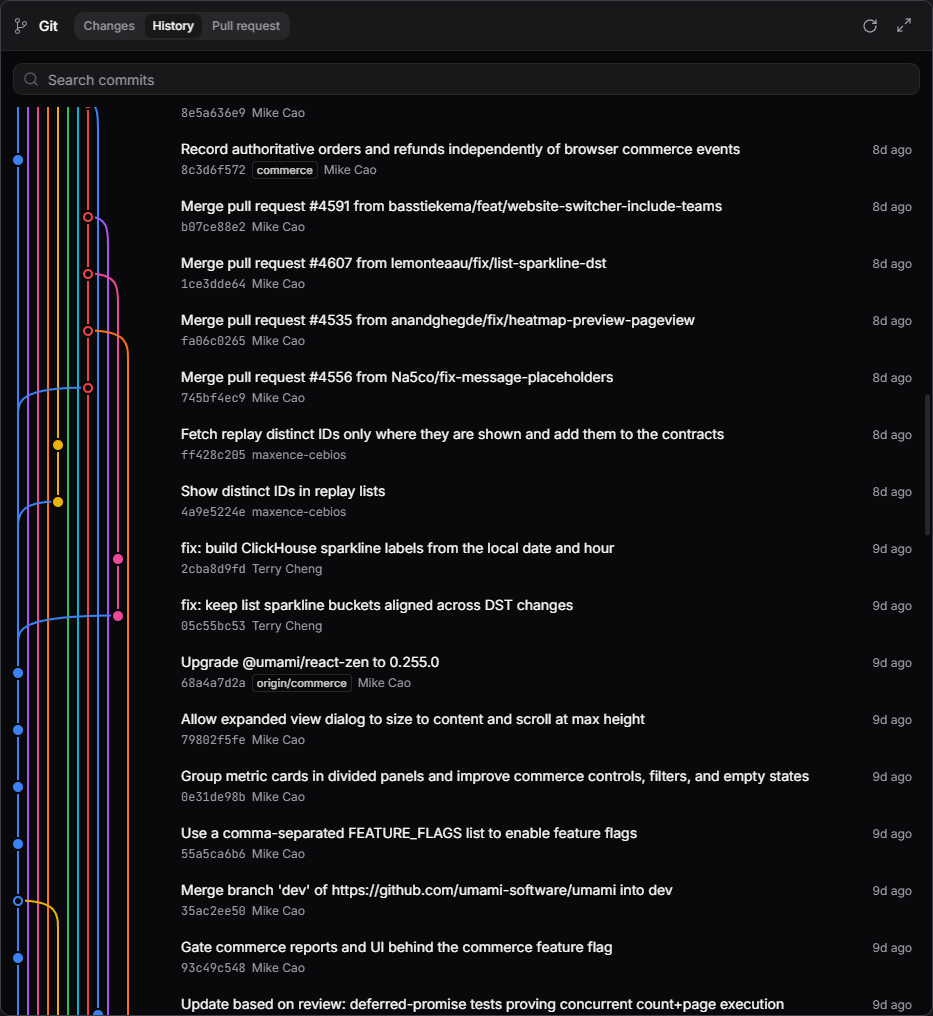Select "Group metric cards in divided panels" commit
This screenshot has height=1016, width=933.
pyautogui.click(x=494, y=776)
